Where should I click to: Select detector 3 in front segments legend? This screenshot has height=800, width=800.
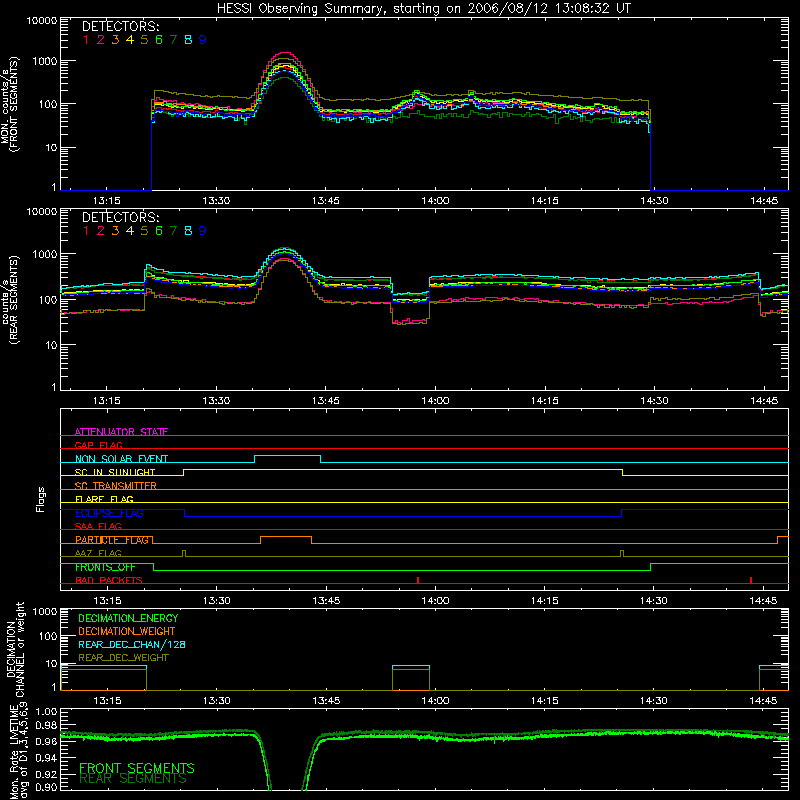115,39
